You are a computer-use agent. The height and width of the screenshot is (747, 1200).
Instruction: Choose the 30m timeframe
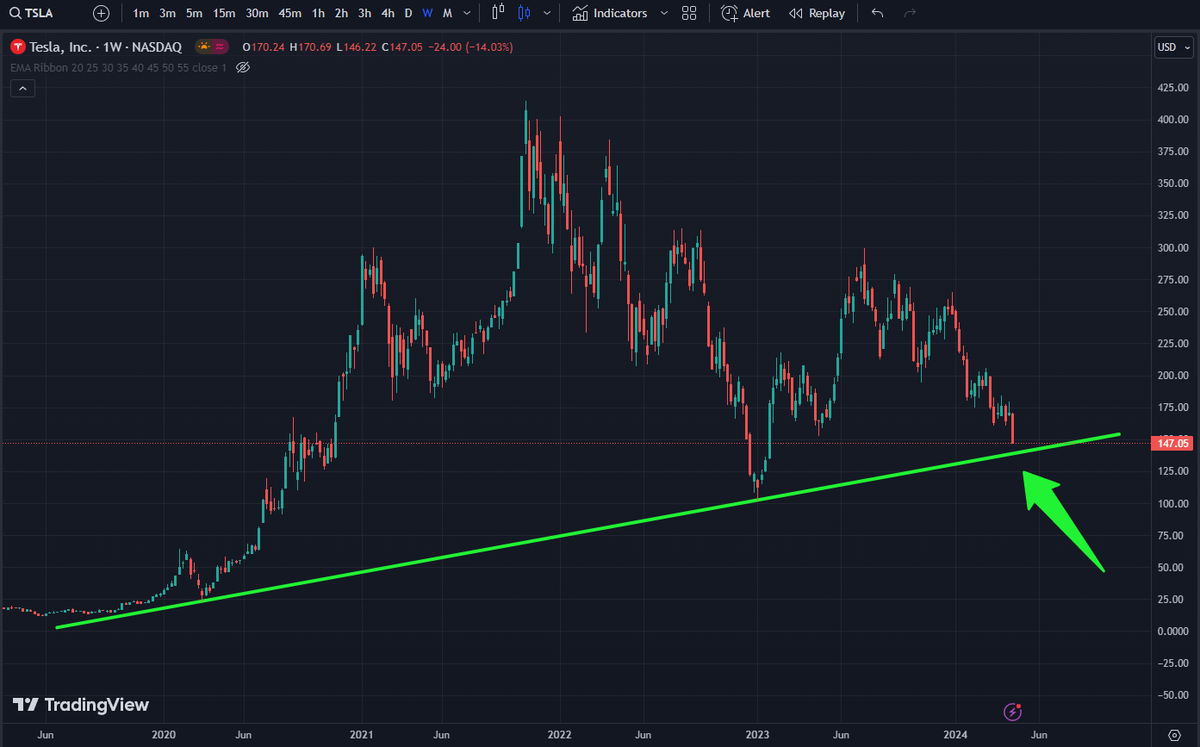(x=257, y=13)
